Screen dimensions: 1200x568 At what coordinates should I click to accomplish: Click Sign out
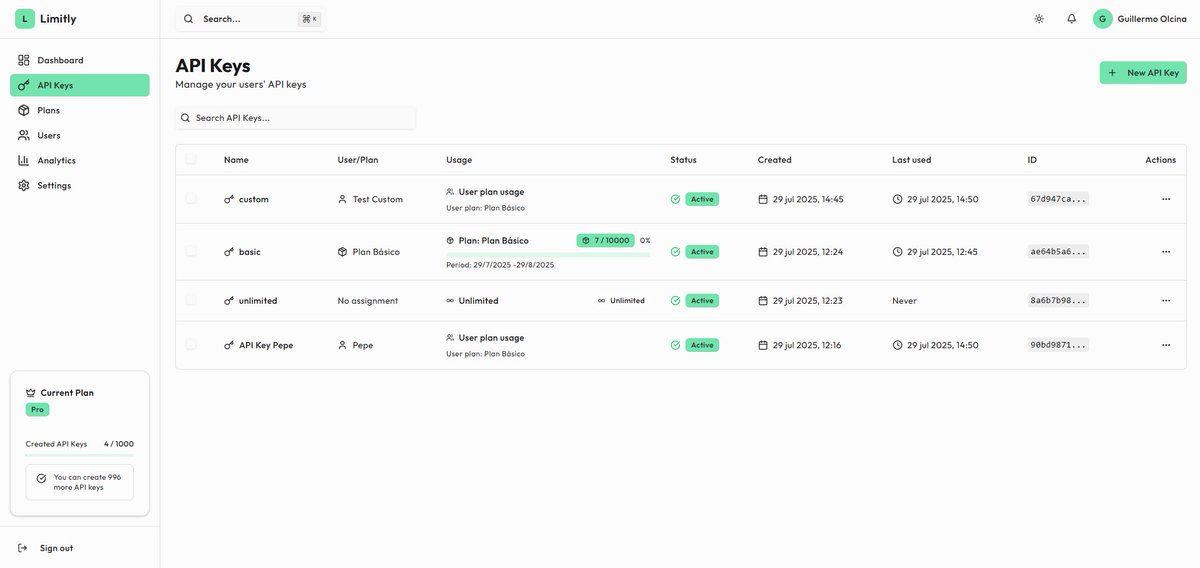click(x=56, y=548)
